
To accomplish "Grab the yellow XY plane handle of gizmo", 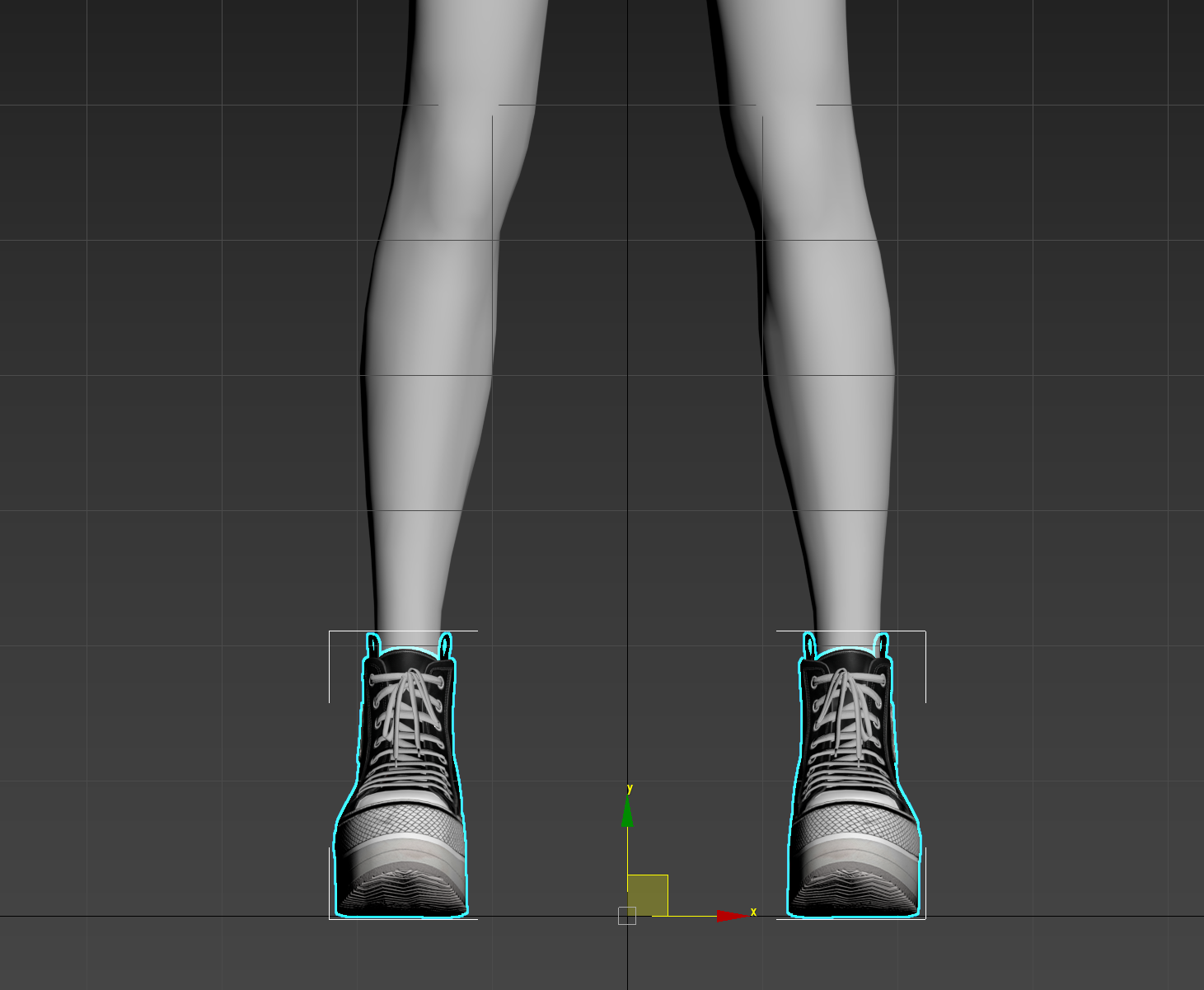I will click(x=648, y=895).
